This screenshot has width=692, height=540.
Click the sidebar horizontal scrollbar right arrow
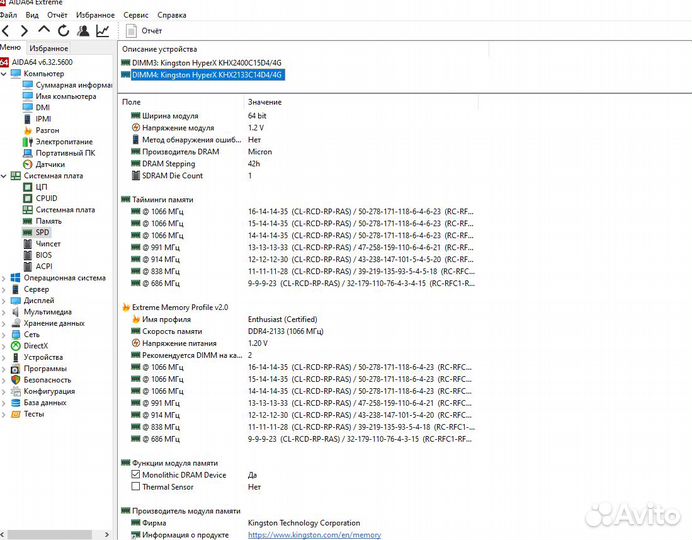[x=106, y=535]
